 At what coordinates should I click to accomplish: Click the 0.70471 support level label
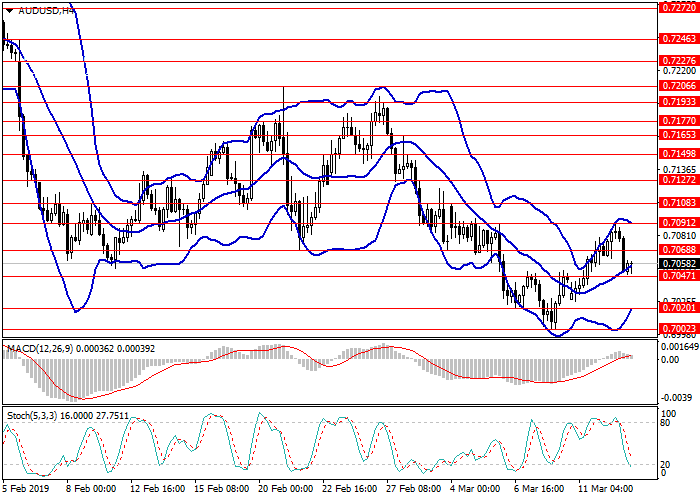[x=677, y=275]
